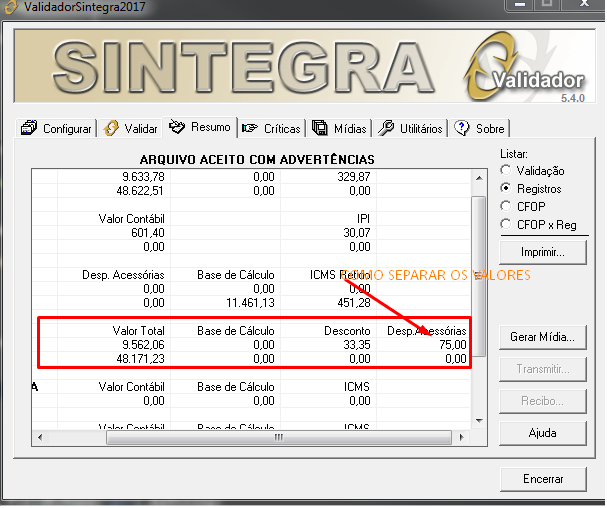Click the Configurar tab icon
Viewport: 607px width, 508px height.
click(x=29, y=127)
